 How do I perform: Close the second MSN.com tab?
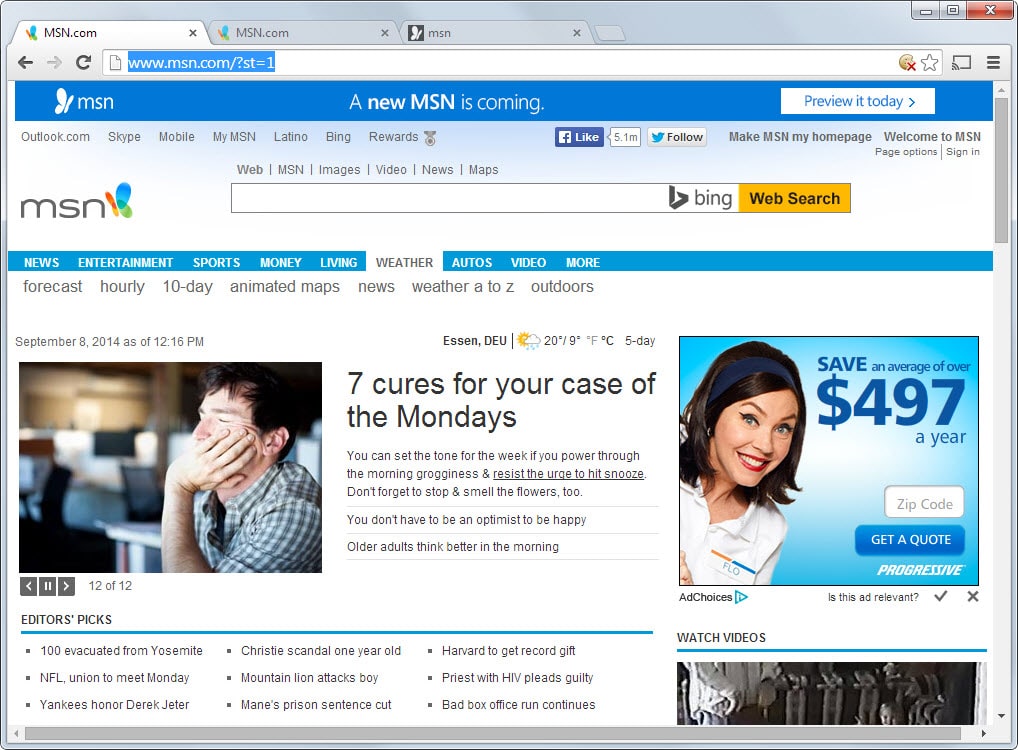tap(385, 32)
